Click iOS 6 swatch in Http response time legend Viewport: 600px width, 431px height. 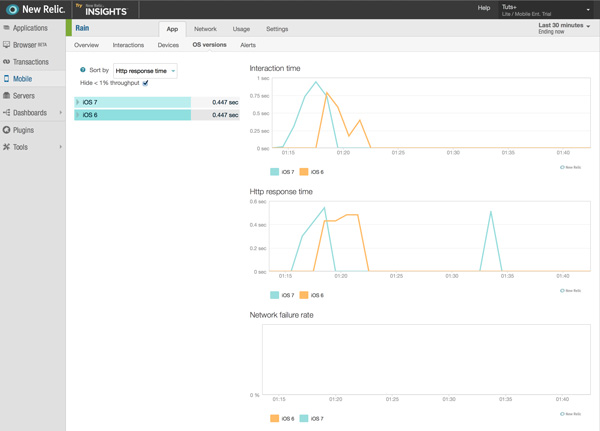(304, 295)
